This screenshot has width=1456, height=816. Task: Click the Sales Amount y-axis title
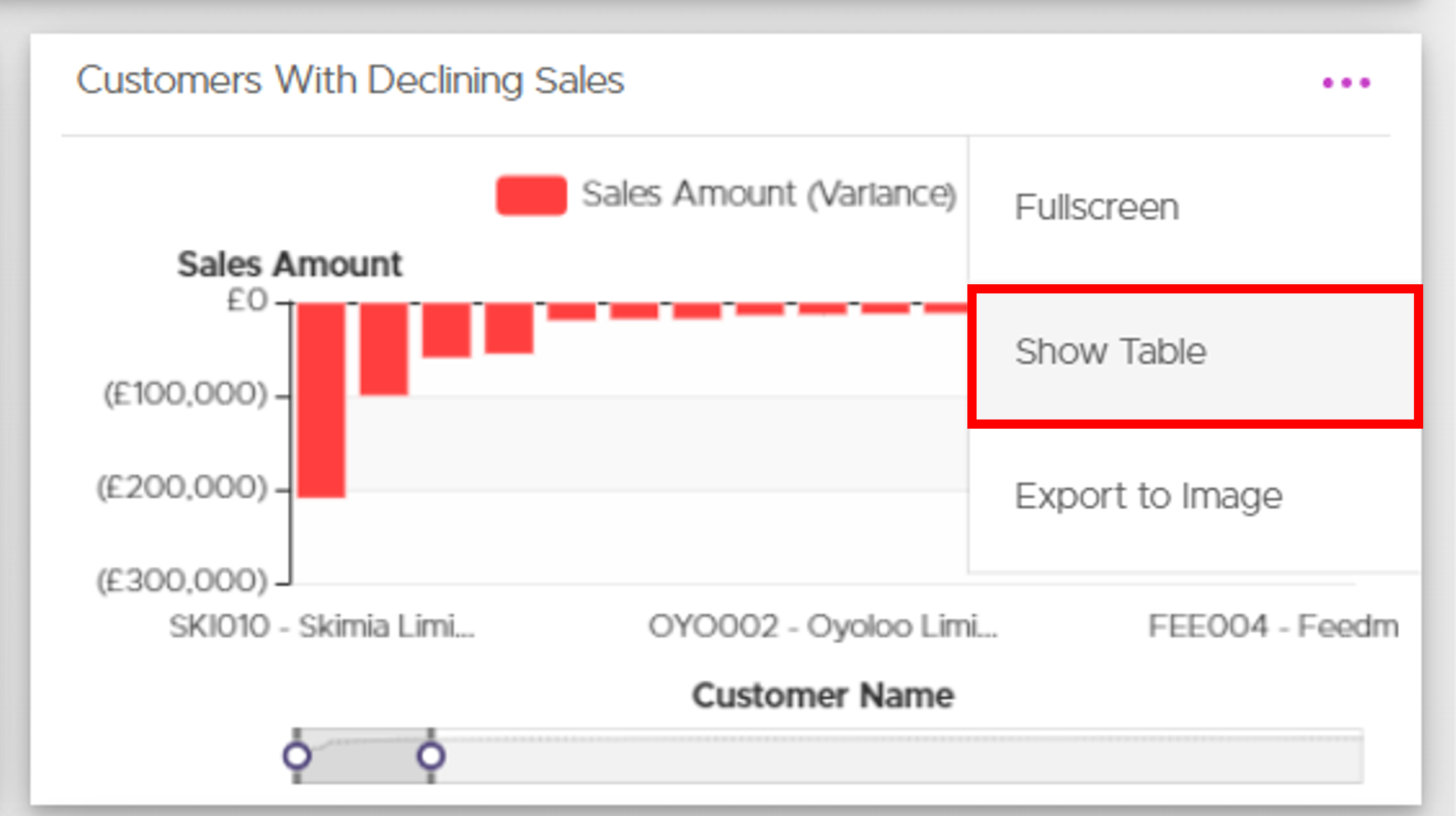tap(290, 265)
